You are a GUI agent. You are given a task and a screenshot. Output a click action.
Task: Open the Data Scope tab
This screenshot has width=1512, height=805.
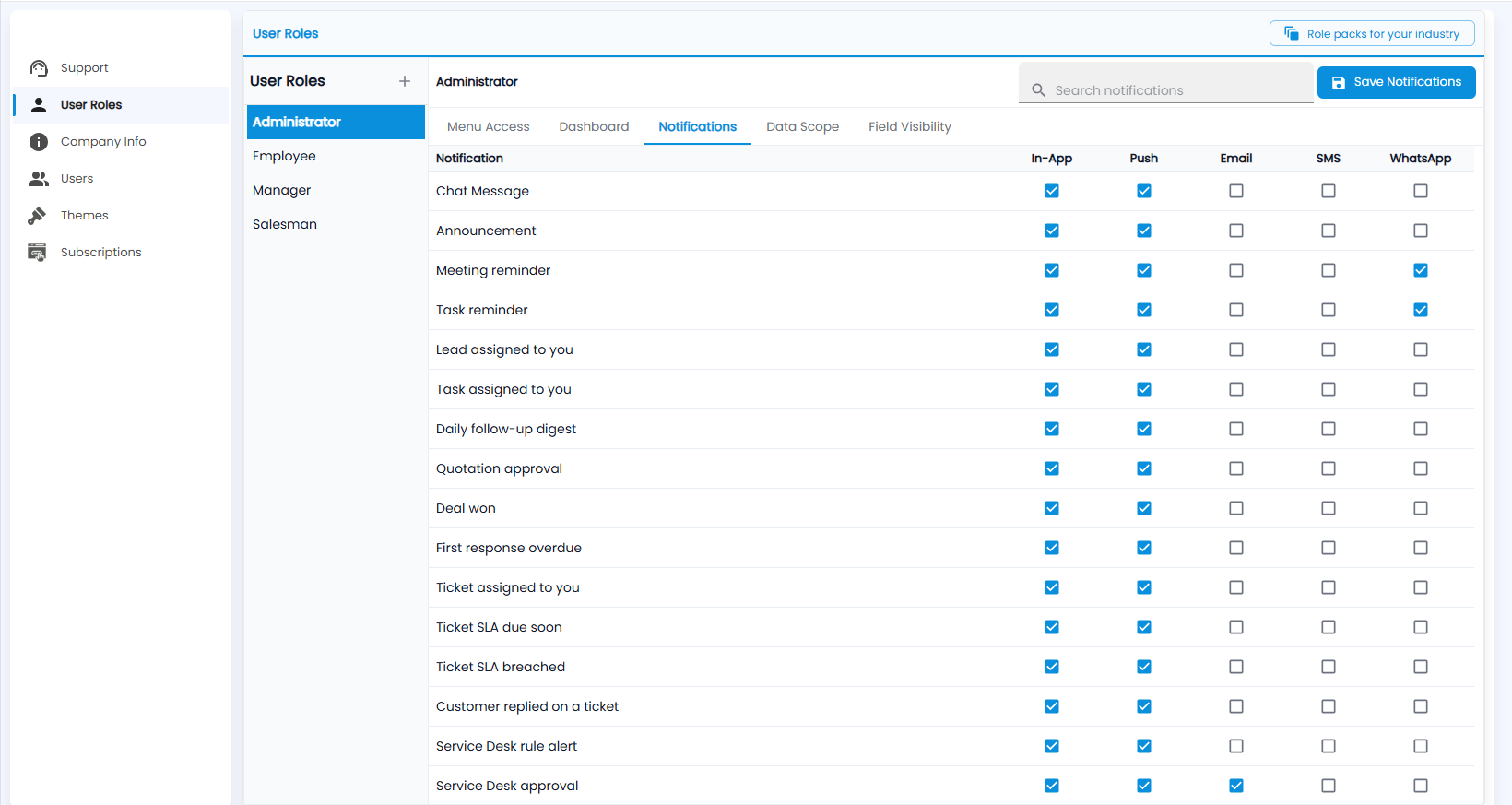(x=803, y=127)
